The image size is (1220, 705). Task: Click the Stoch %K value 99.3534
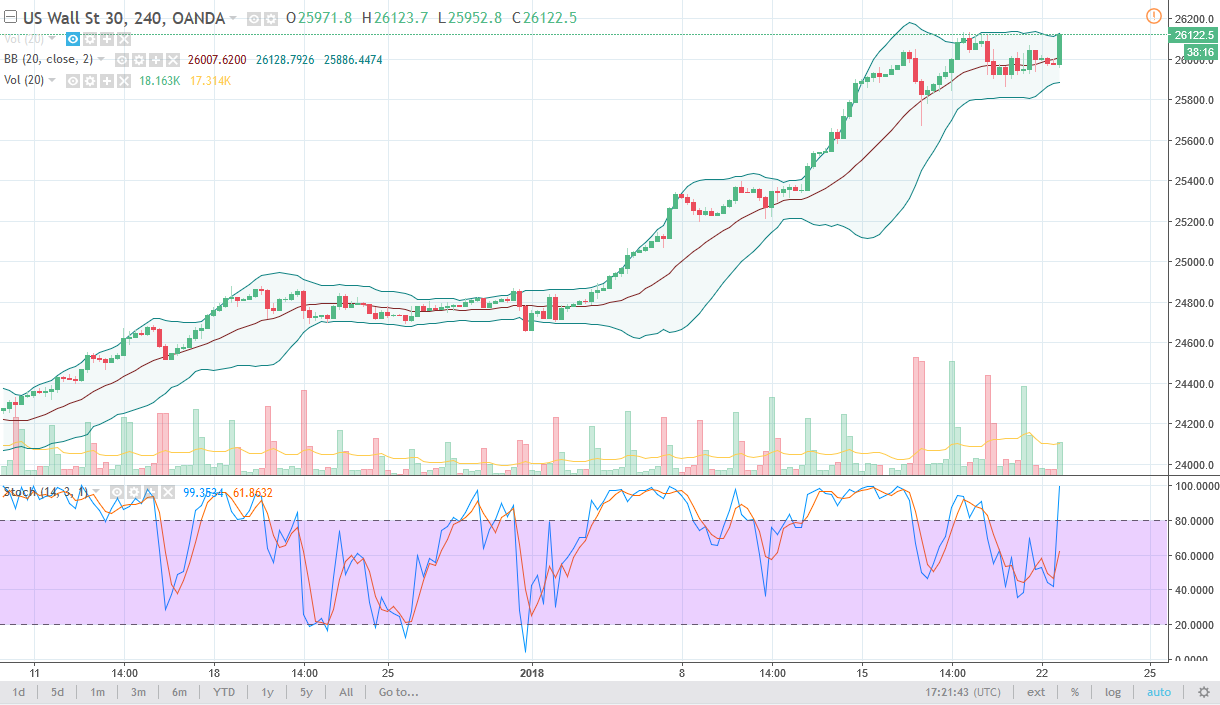203,492
